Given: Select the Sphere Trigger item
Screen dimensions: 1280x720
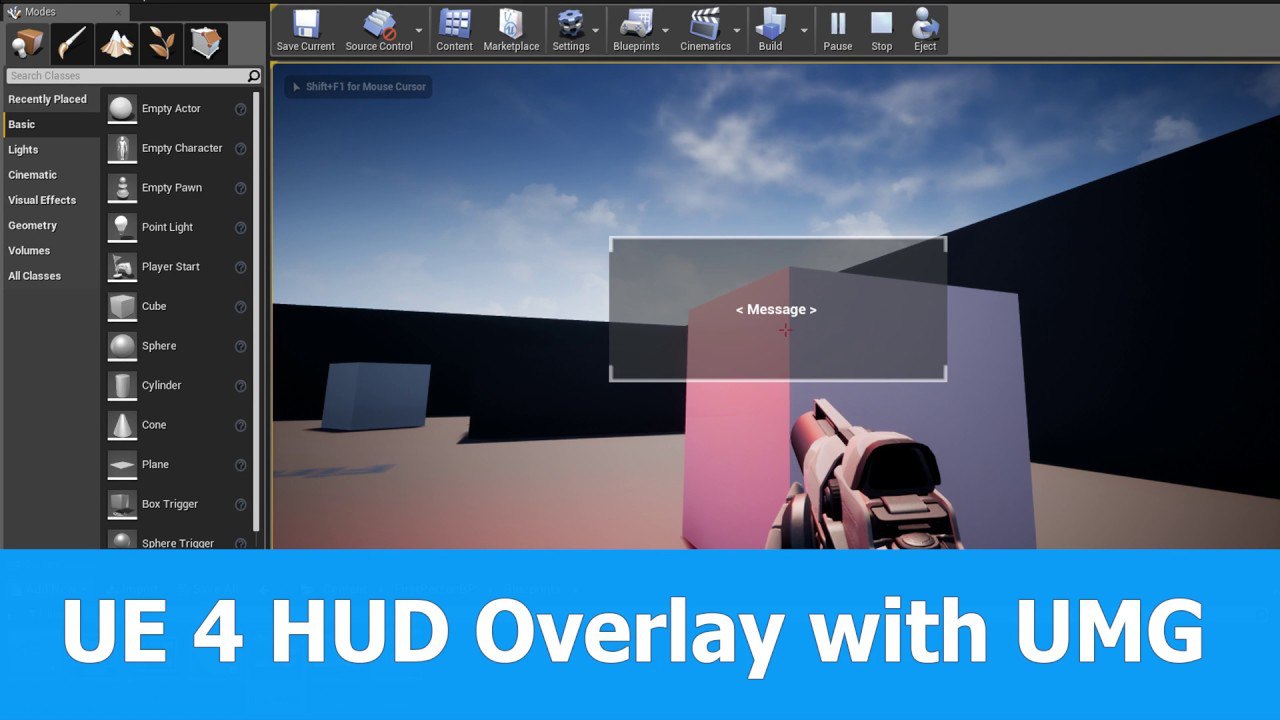Looking at the screenshot, I should click(x=178, y=538).
